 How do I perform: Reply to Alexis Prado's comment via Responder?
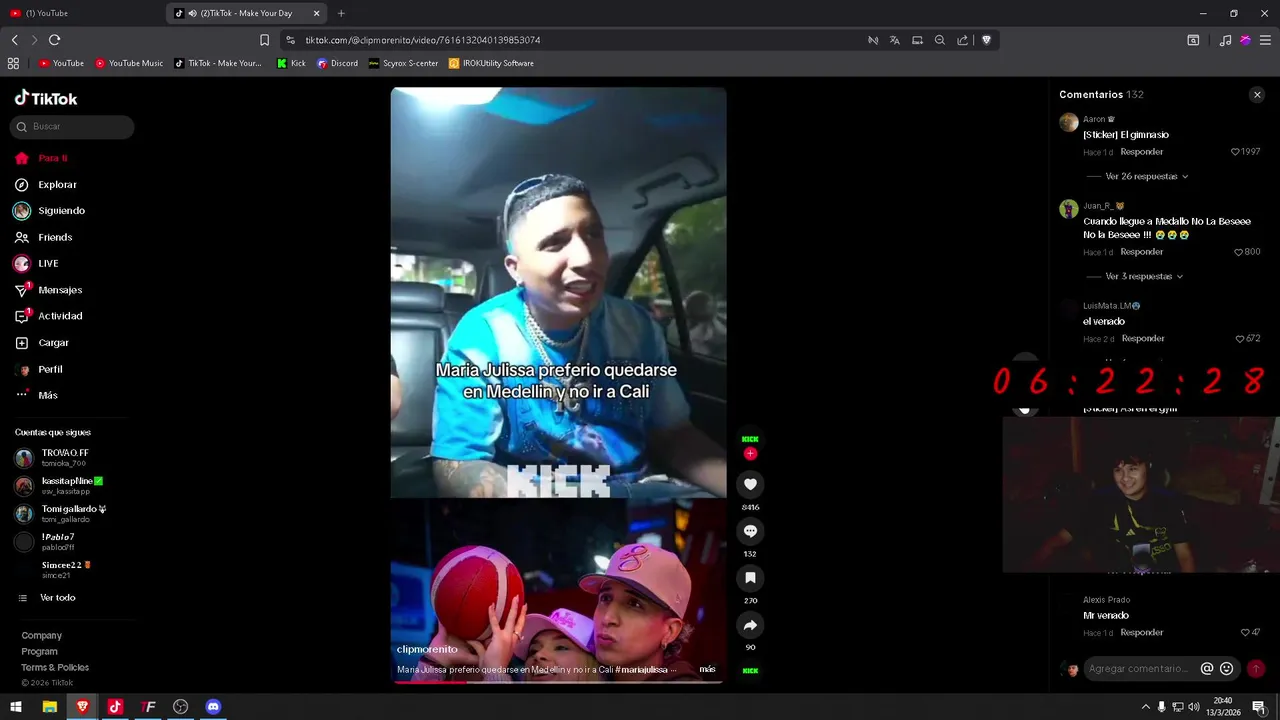(1142, 633)
